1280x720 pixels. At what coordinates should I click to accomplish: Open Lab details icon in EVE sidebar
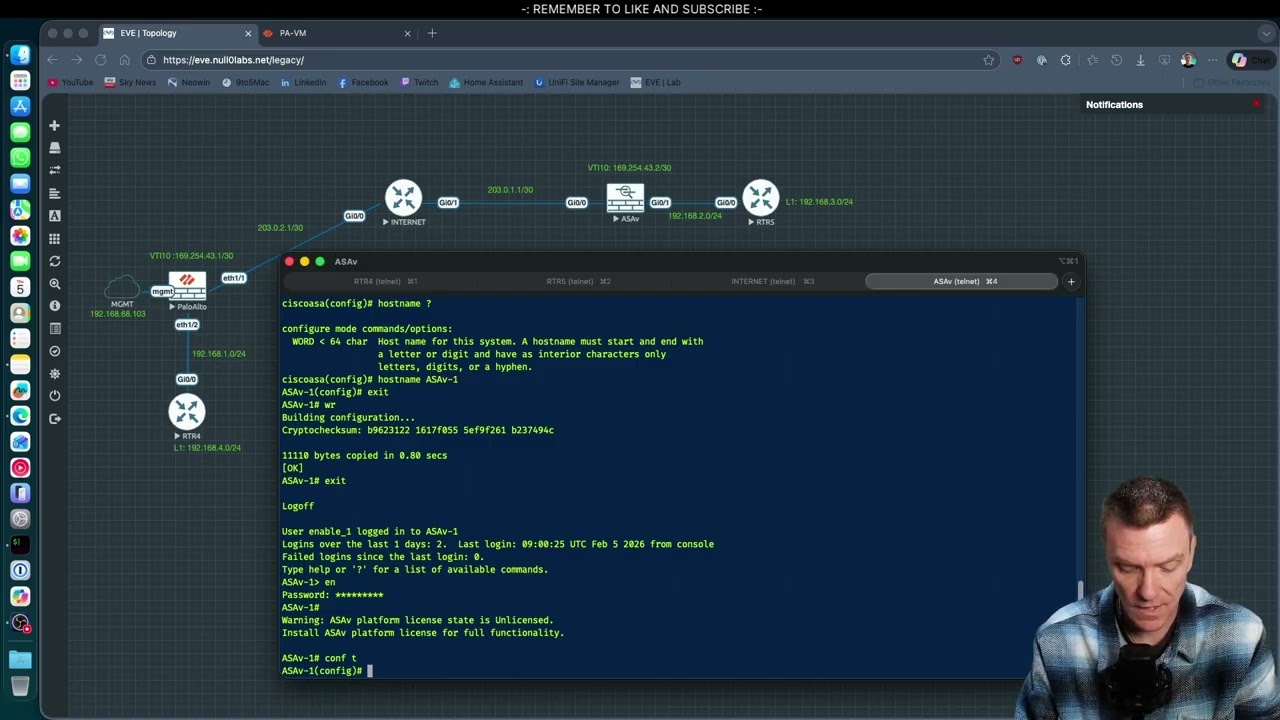55,329
